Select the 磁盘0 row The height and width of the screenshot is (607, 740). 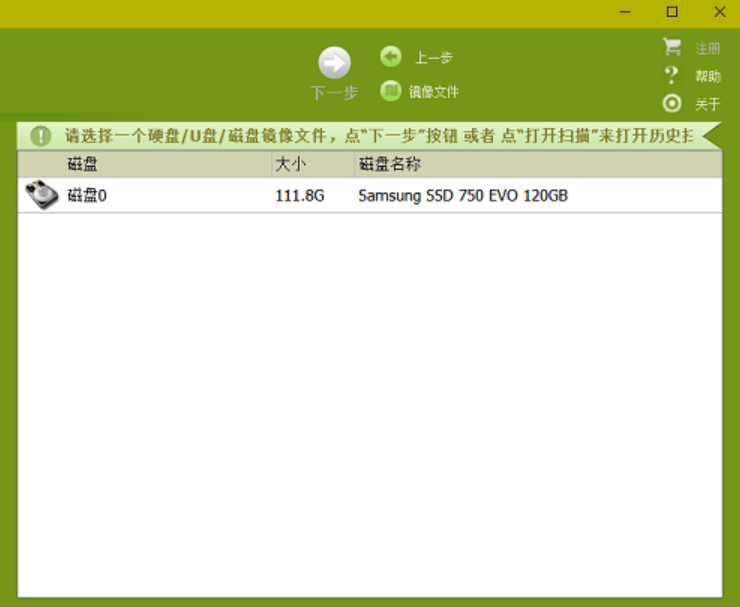click(x=370, y=195)
